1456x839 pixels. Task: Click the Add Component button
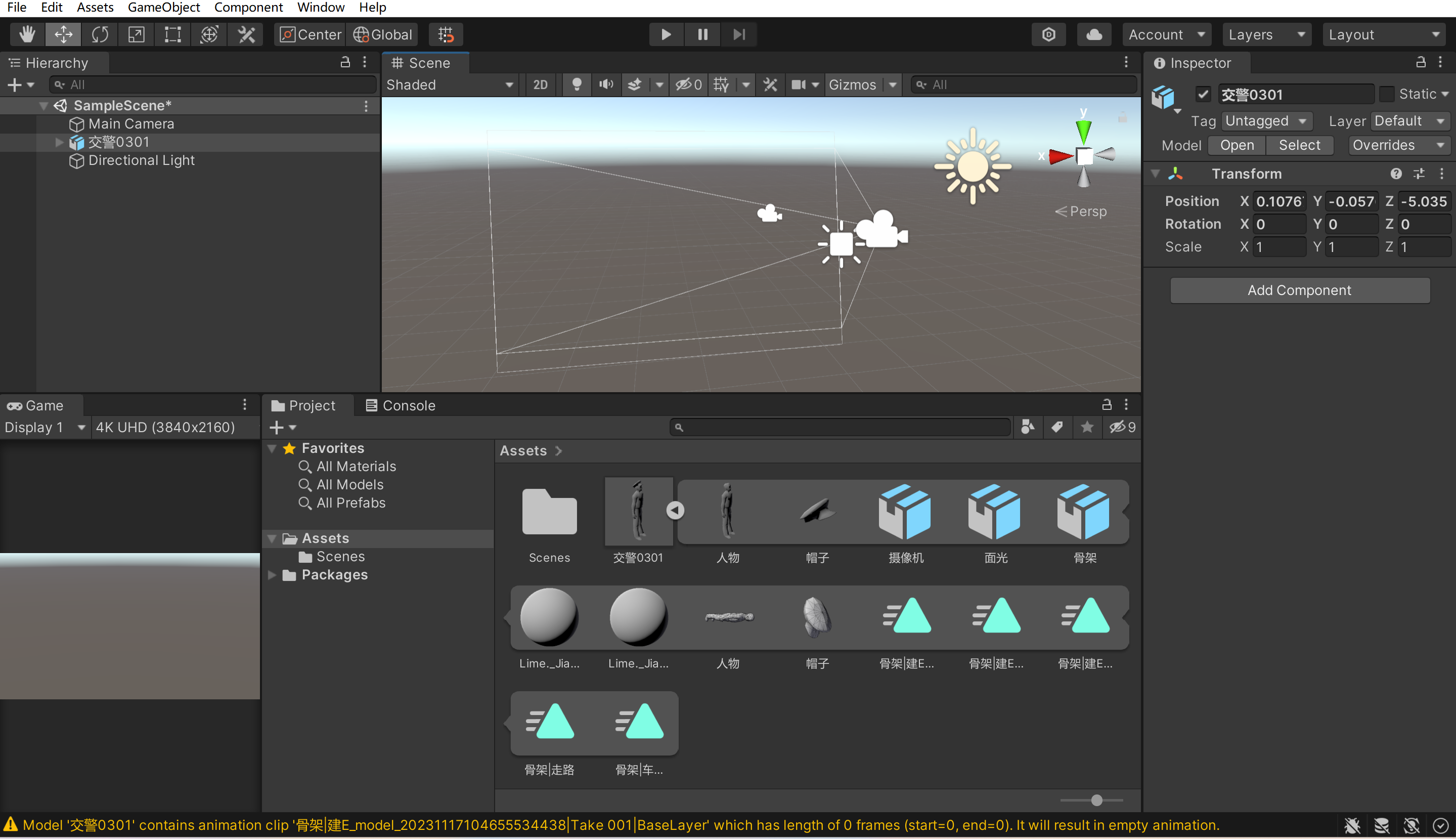[x=1299, y=290]
